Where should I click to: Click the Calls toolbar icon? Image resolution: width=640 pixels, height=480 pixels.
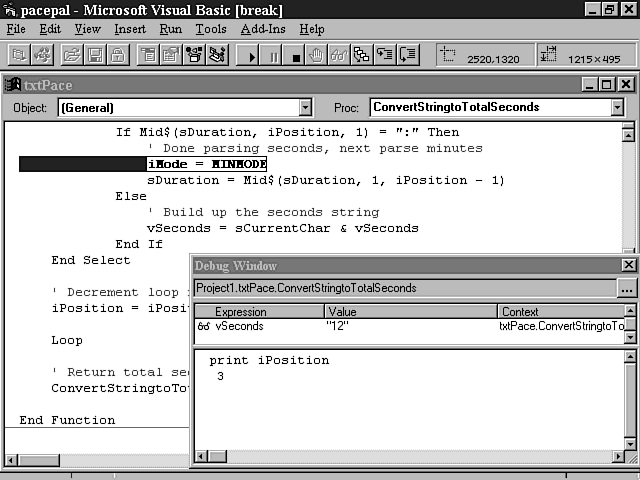pos(361,55)
